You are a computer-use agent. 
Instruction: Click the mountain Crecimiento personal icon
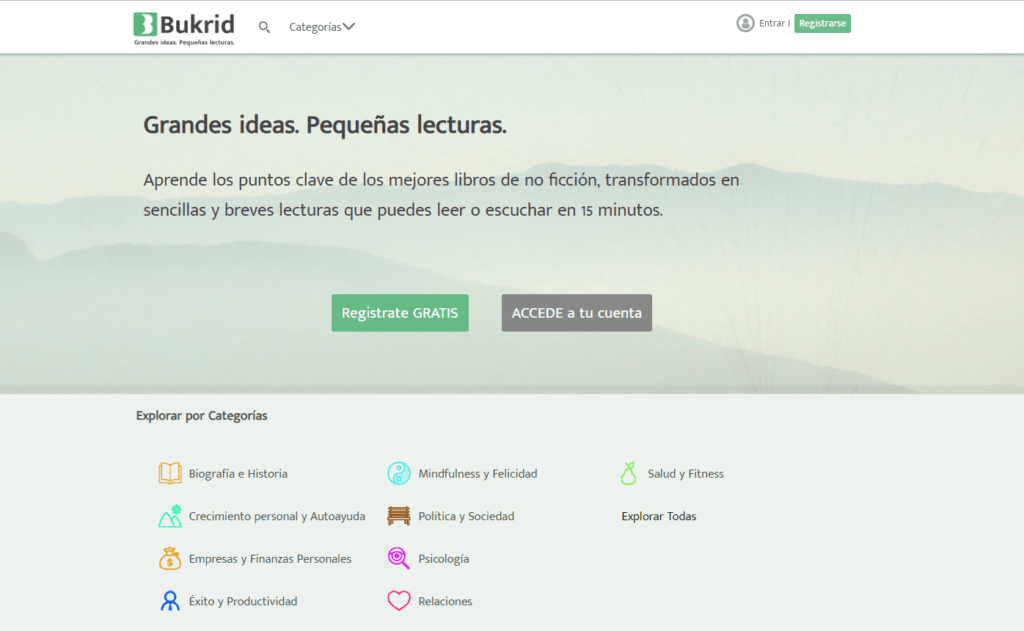pos(170,516)
